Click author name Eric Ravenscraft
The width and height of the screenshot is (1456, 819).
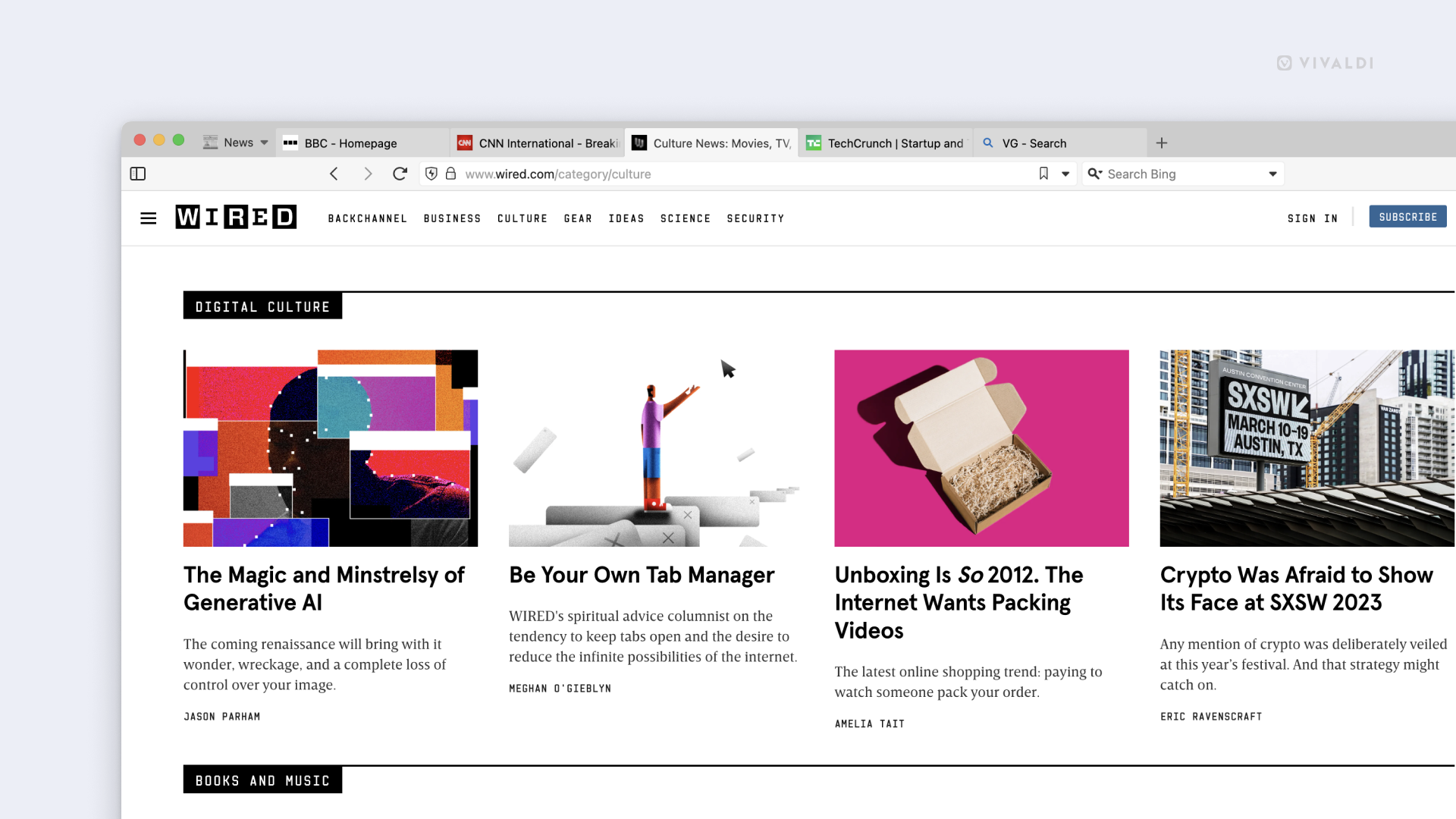[1211, 717]
